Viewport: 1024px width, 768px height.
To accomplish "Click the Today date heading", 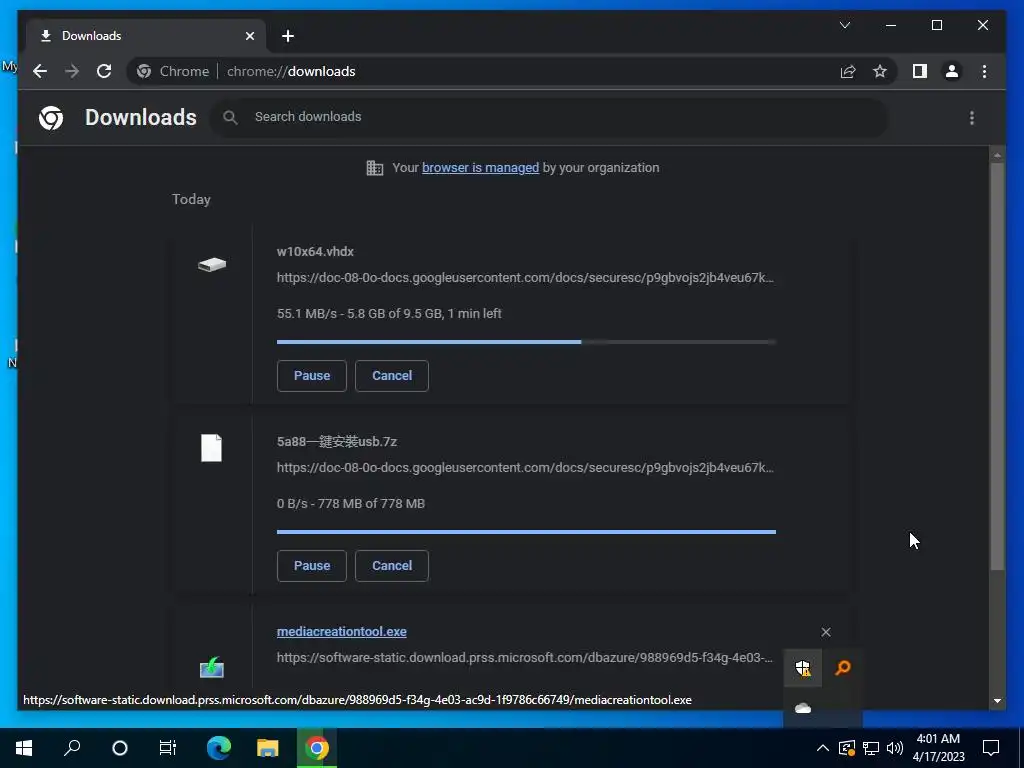I will click(x=191, y=199).
